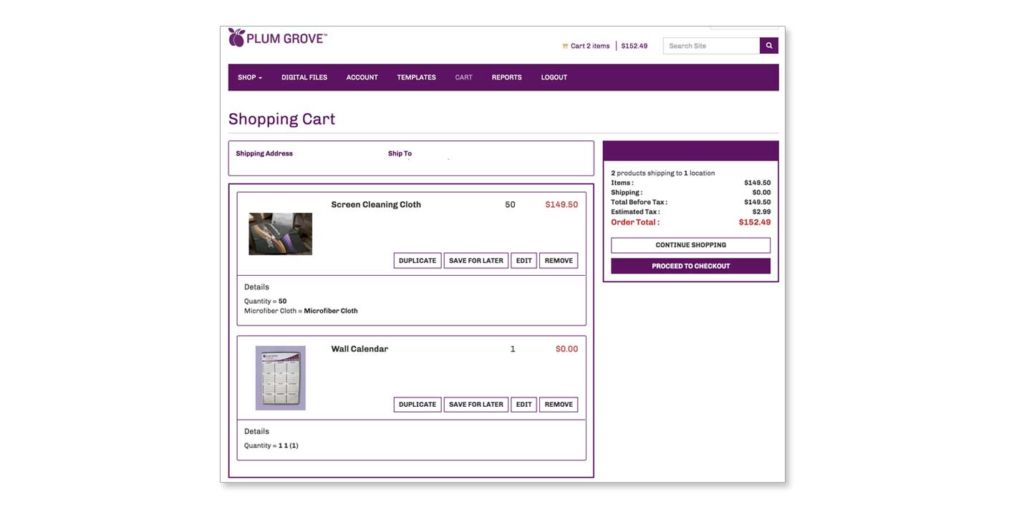This screenshot has height=510, width=1024.
Task: Click the Cart 2 items link
Action: pyautogui.click(x=590, y=46)
